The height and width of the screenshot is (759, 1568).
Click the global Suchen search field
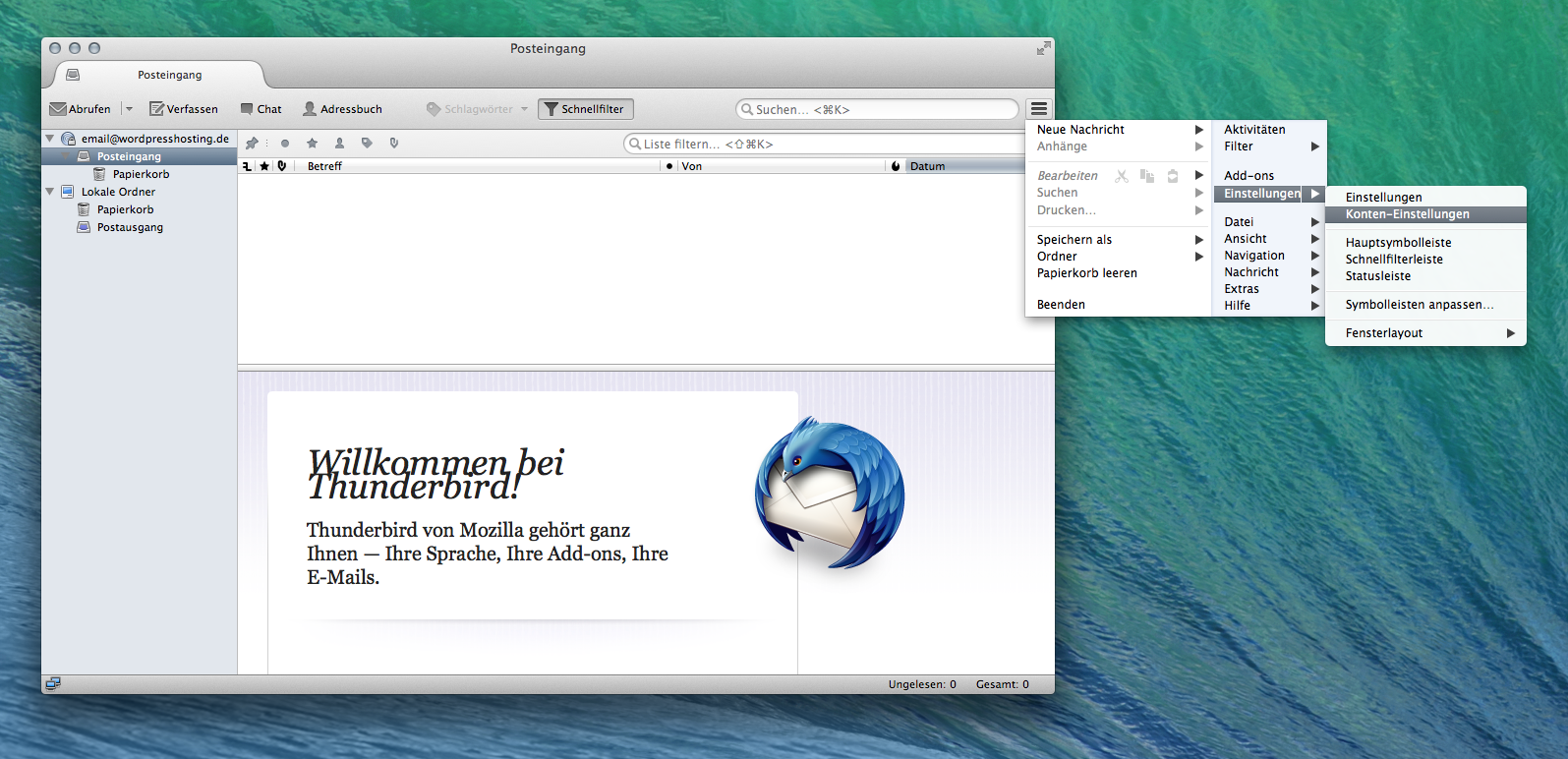click(x=877, y=109)
